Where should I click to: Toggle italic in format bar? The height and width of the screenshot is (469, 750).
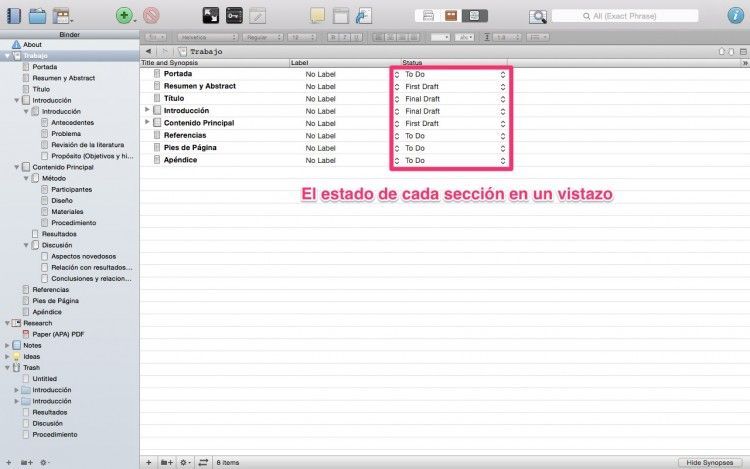(344, 37)
